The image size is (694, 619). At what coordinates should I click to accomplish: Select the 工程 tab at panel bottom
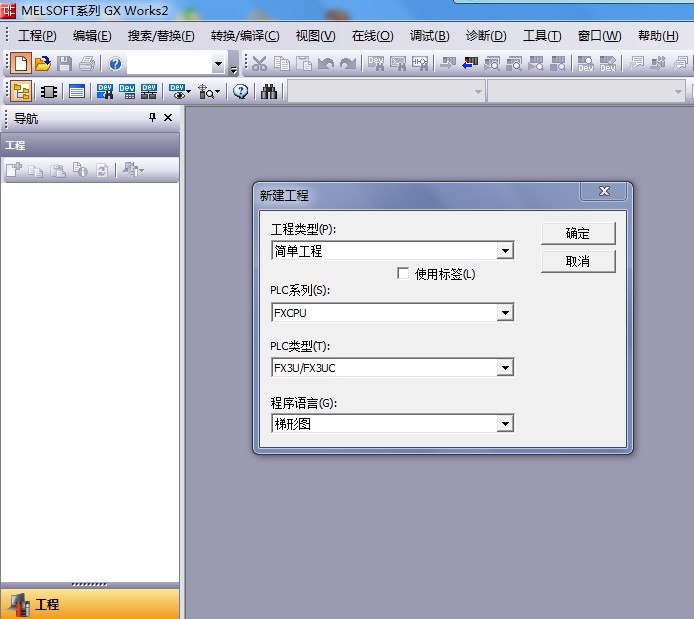(47, 604)
